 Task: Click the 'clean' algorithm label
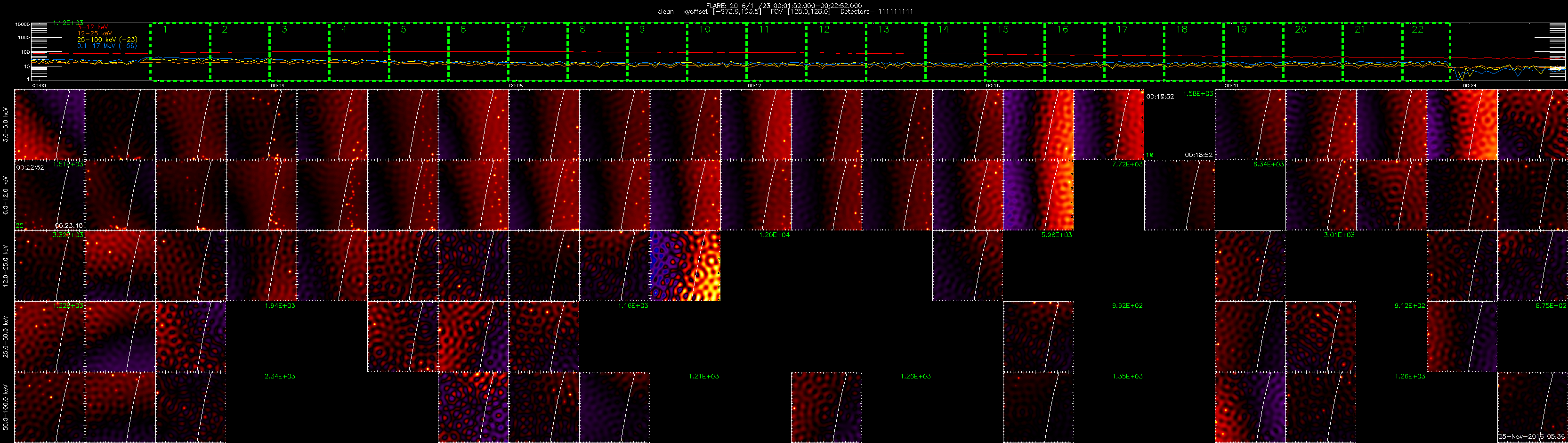point(666,12)
